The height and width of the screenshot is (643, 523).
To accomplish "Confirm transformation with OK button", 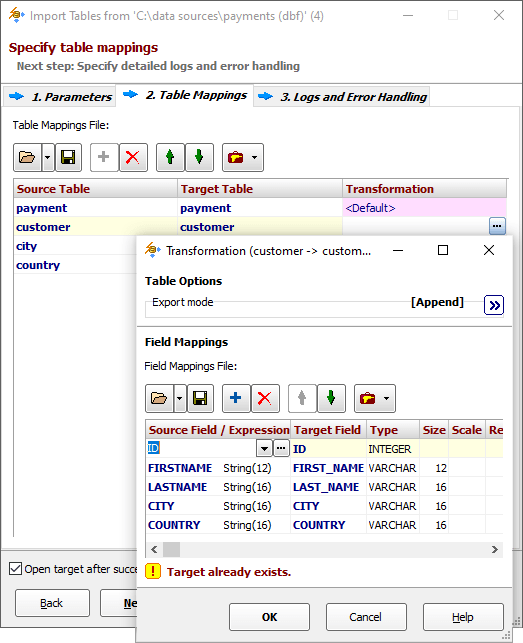I will (x=269, y=617).
